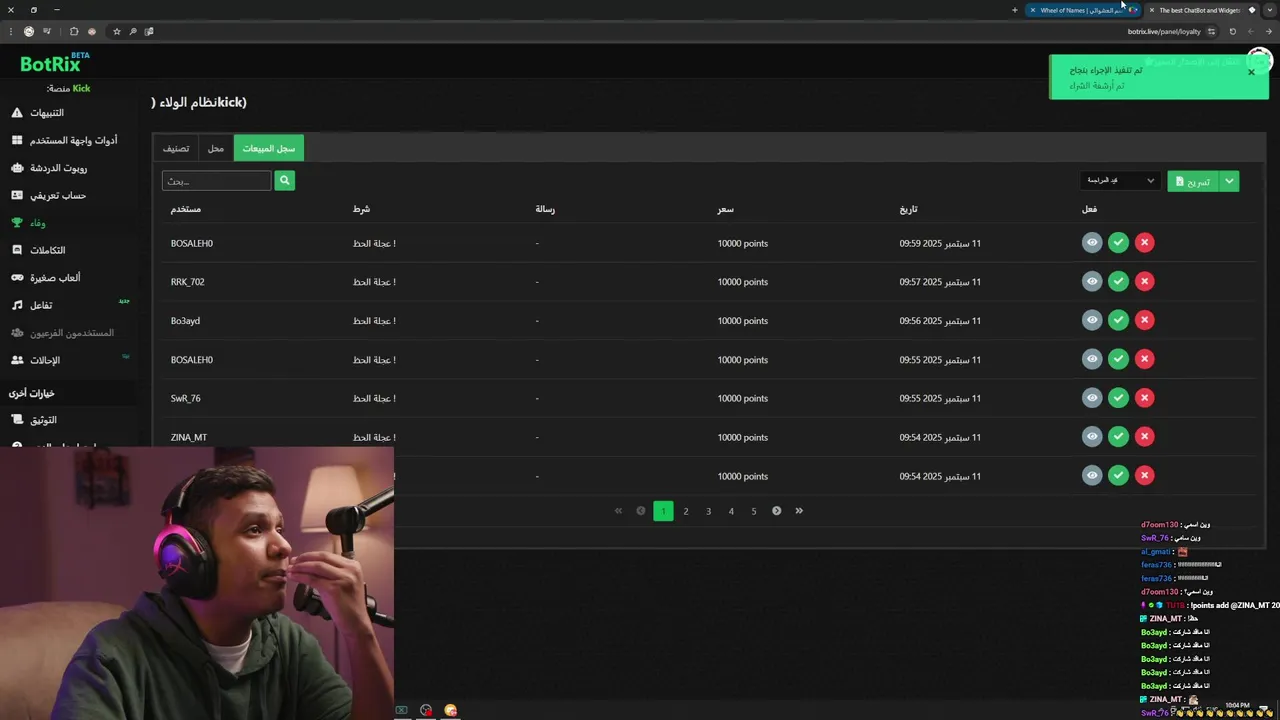
Task: Click the green search magnifier button
Action: (284, 180)
